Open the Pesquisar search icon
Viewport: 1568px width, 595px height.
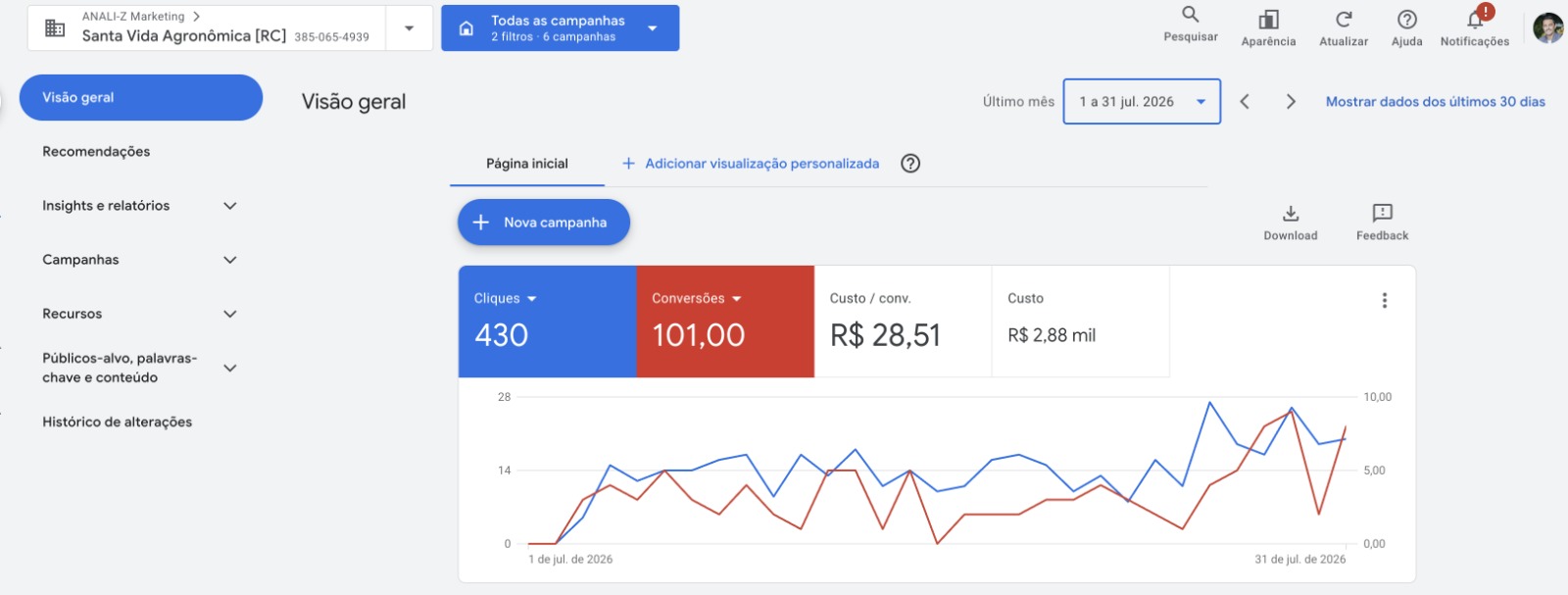point(1190,15)
